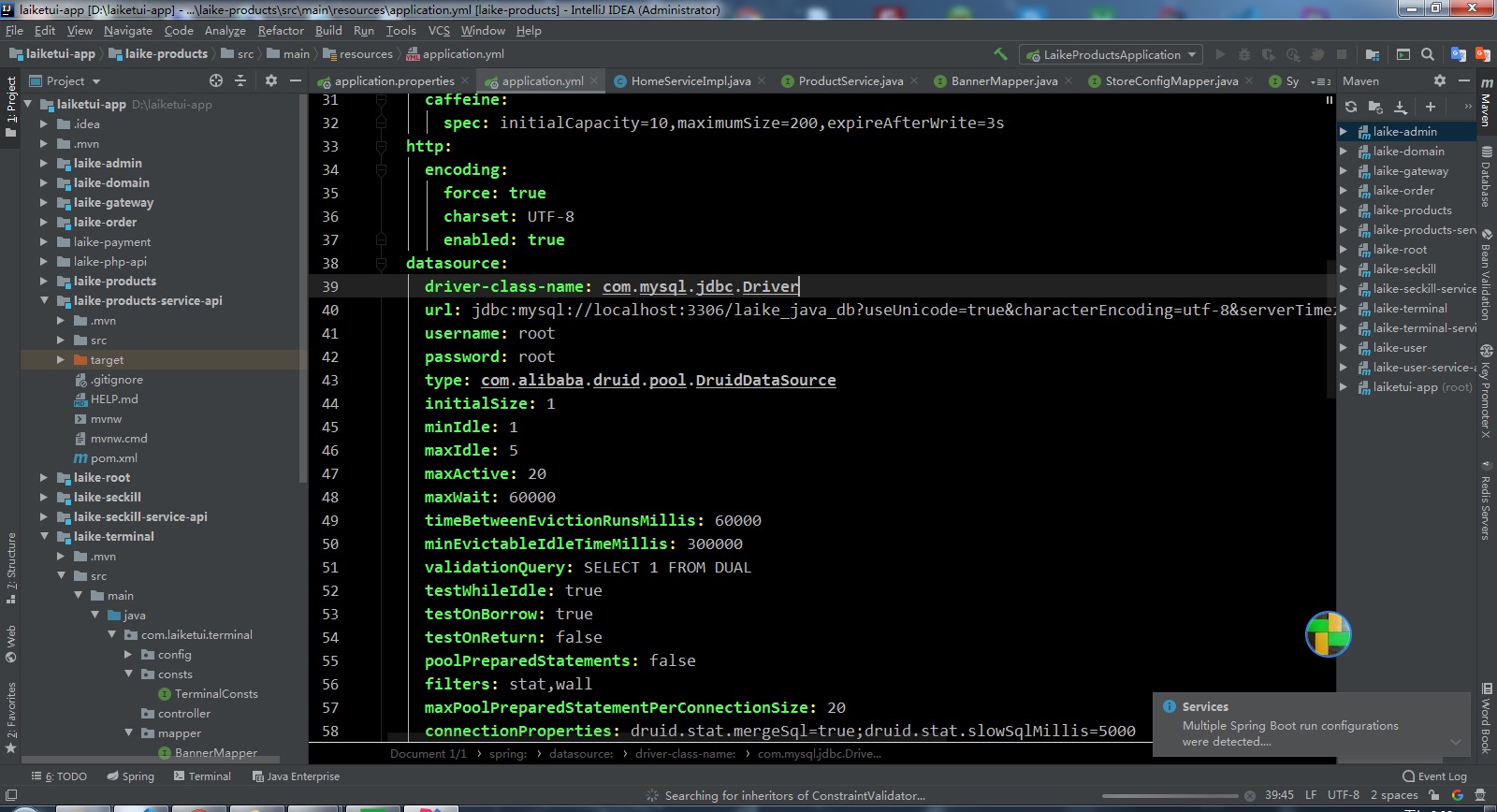Open Project panel settings gear
The height and width of the screenshot is (812, 1497).
pyautogui.click(x=271, y=80)
